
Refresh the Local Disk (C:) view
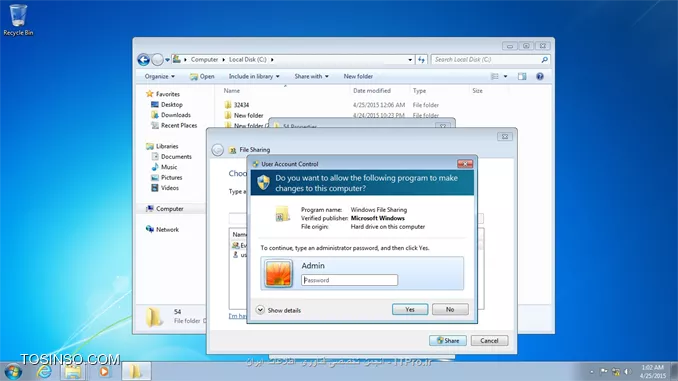[421, 60]
